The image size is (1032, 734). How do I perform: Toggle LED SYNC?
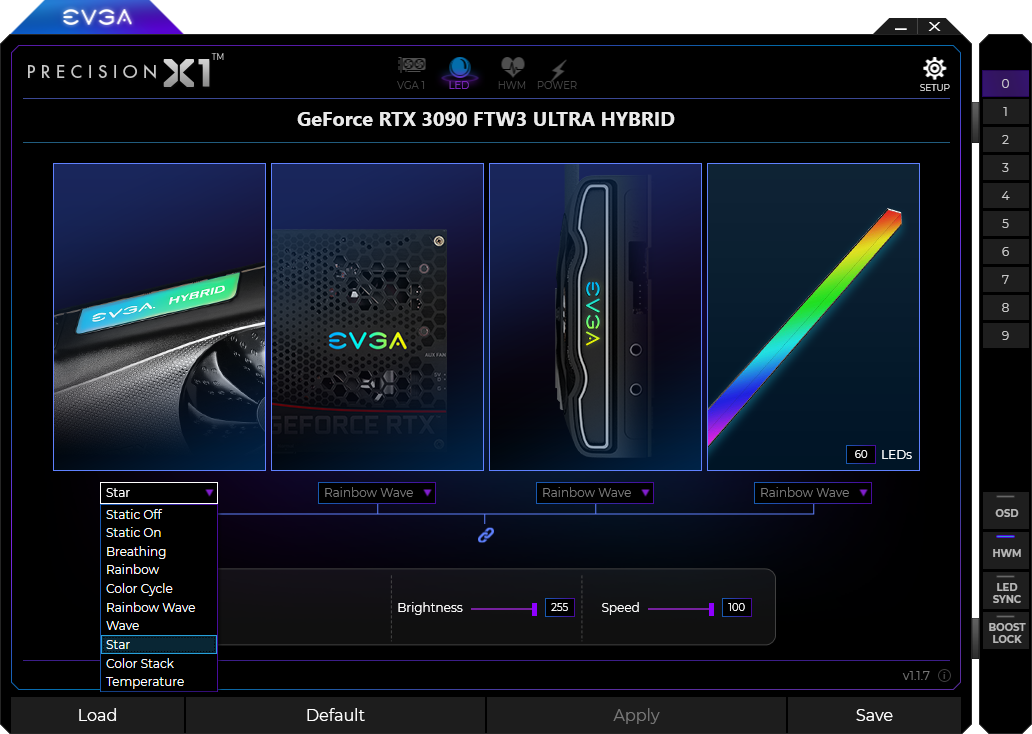pos(1006,590)
